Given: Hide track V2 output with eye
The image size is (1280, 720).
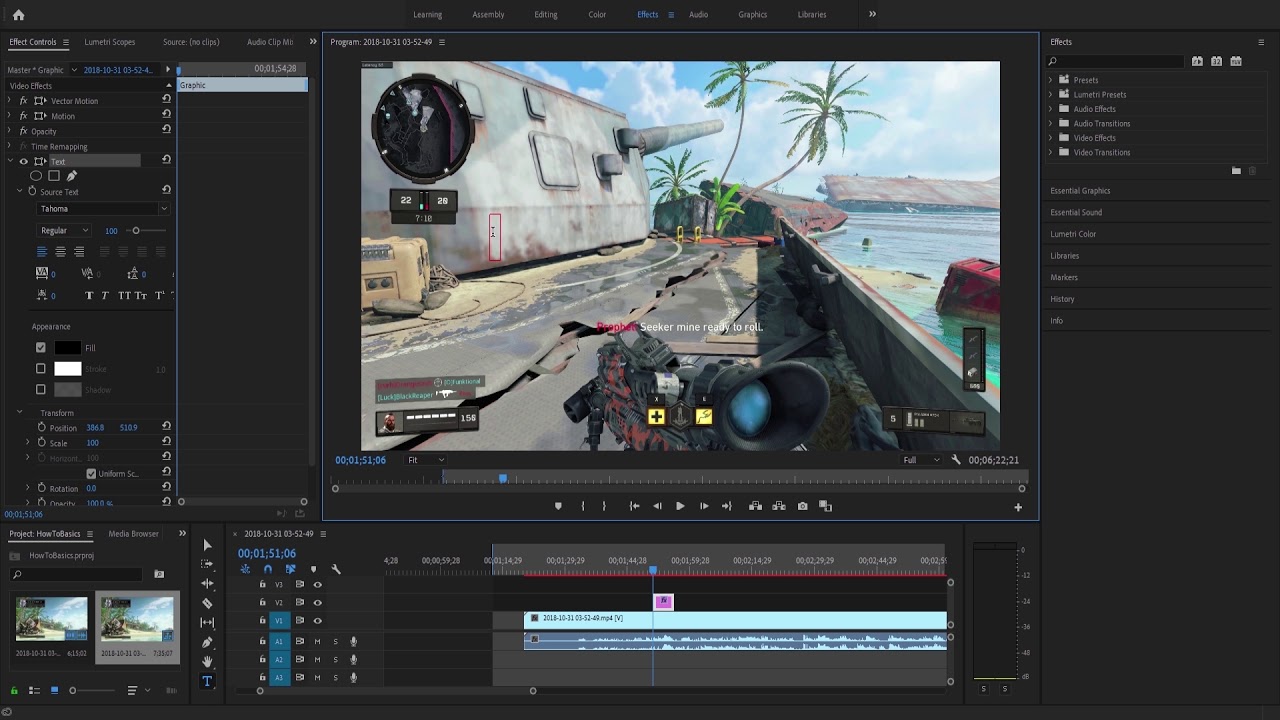Looking at the screenshot, I should pyautogui.click(x=318, y=602).
